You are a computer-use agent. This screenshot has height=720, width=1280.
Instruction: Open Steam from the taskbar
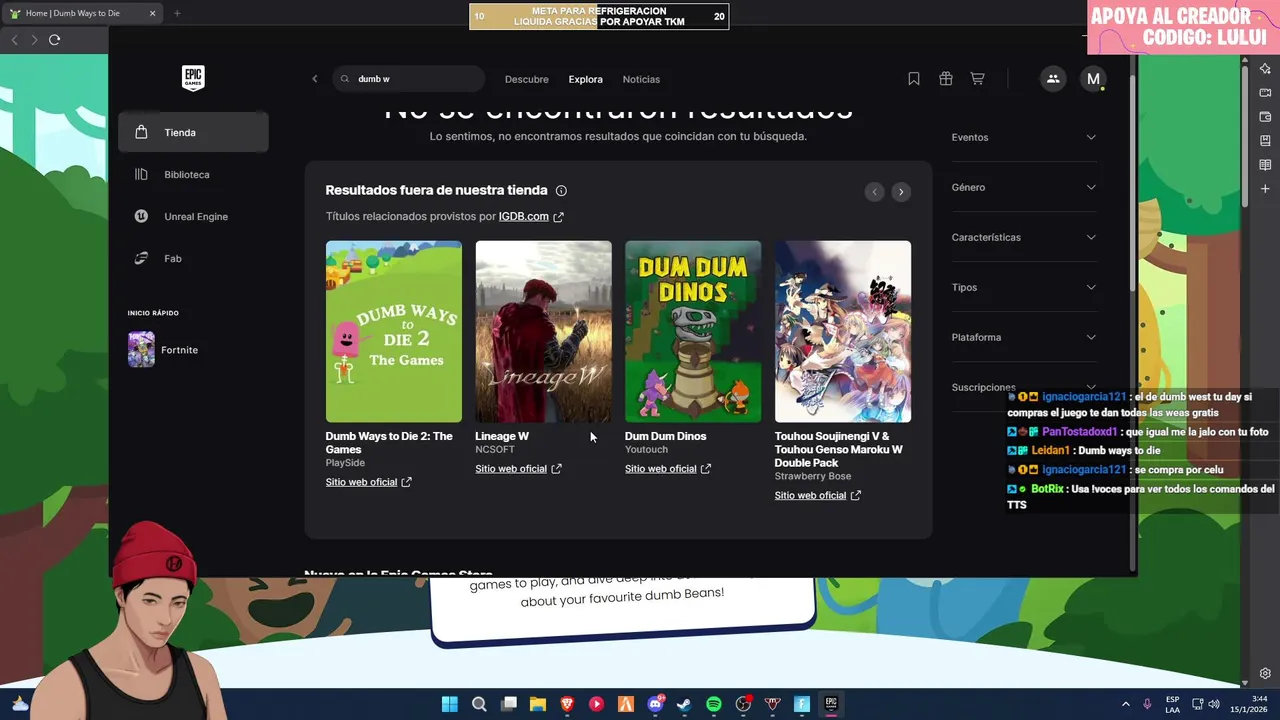tap(684, 704)
